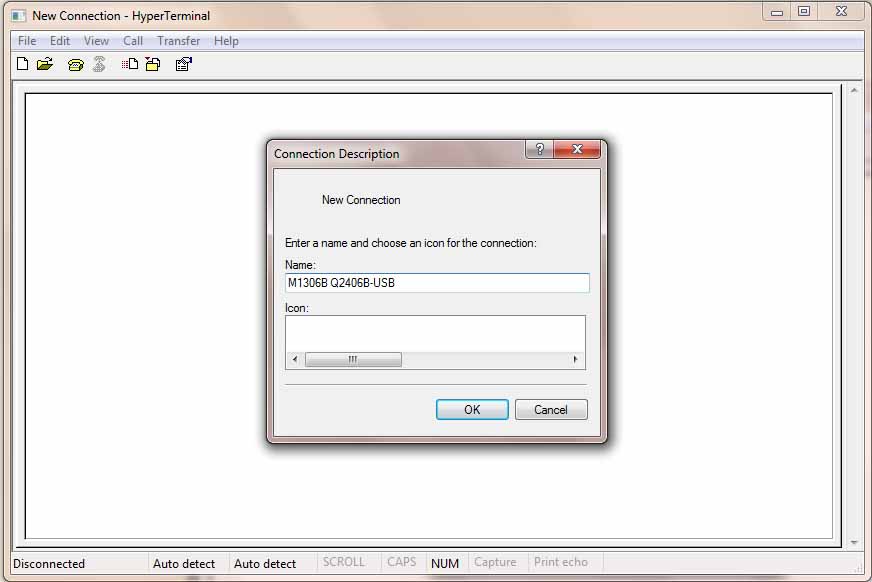
Task: Open the Help menu
Action: (226, 41)
